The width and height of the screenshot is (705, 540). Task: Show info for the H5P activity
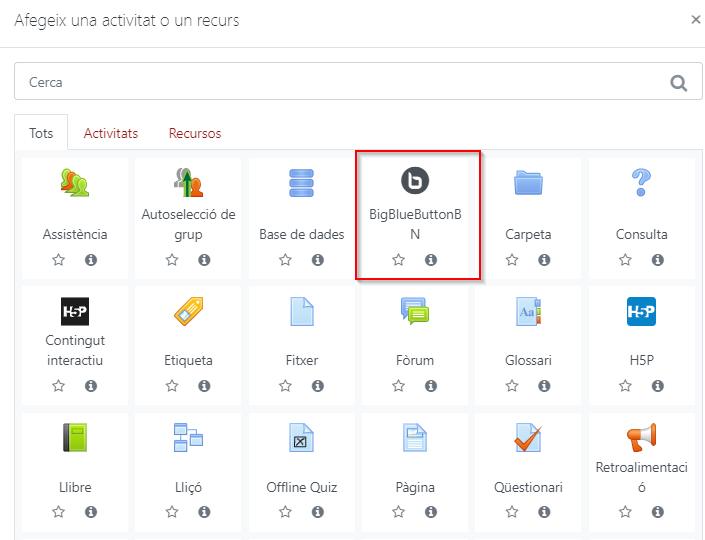[658, 386]
